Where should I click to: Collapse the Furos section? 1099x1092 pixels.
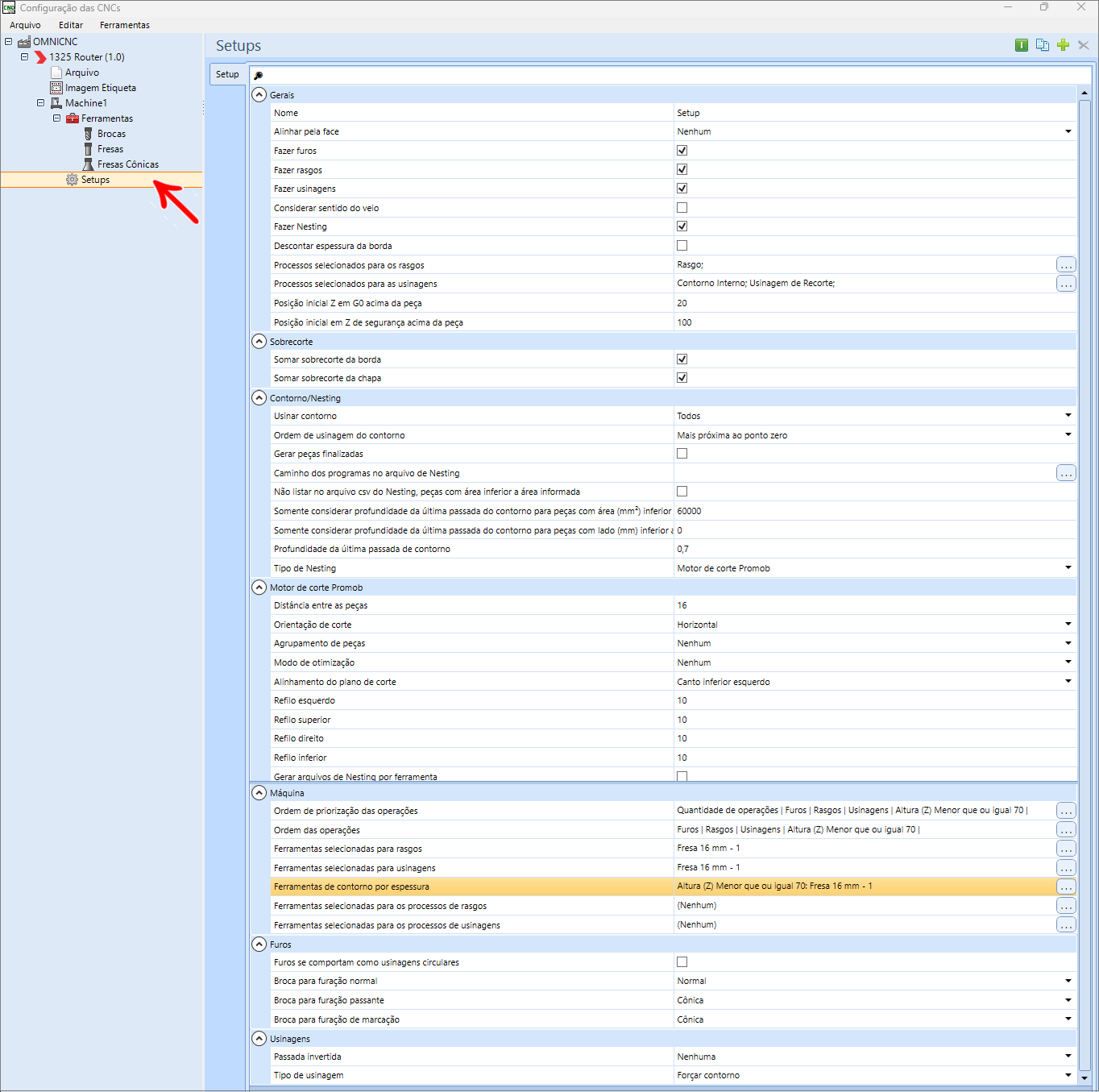(259, 945)
